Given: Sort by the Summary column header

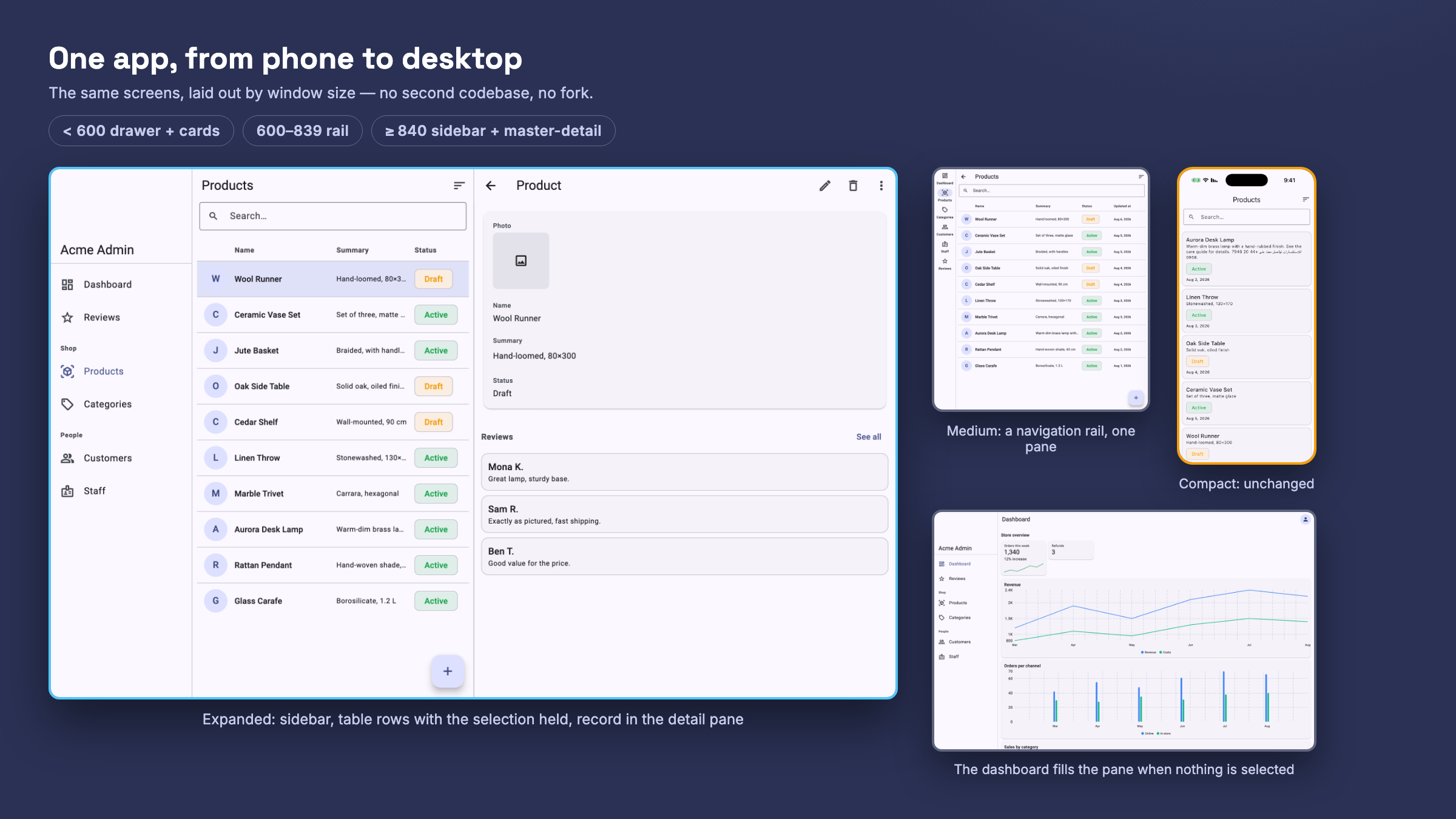Looking at the screenshot, I should coord(352,250).
